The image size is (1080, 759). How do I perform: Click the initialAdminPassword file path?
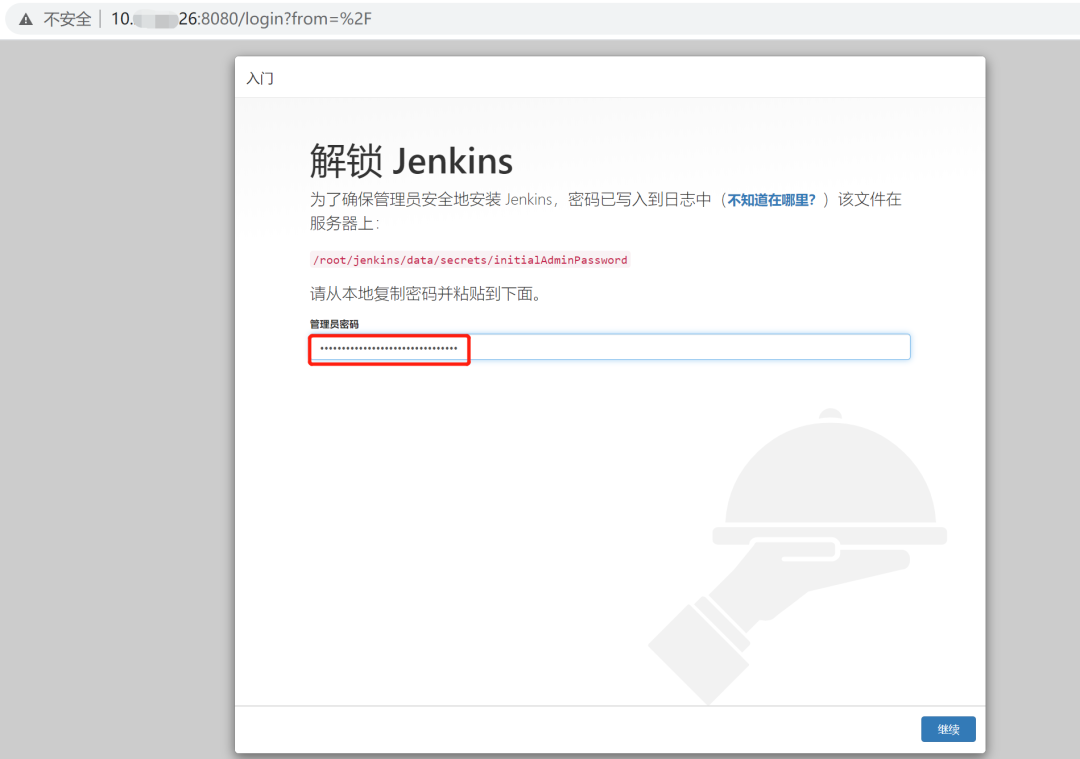(470, 260)
